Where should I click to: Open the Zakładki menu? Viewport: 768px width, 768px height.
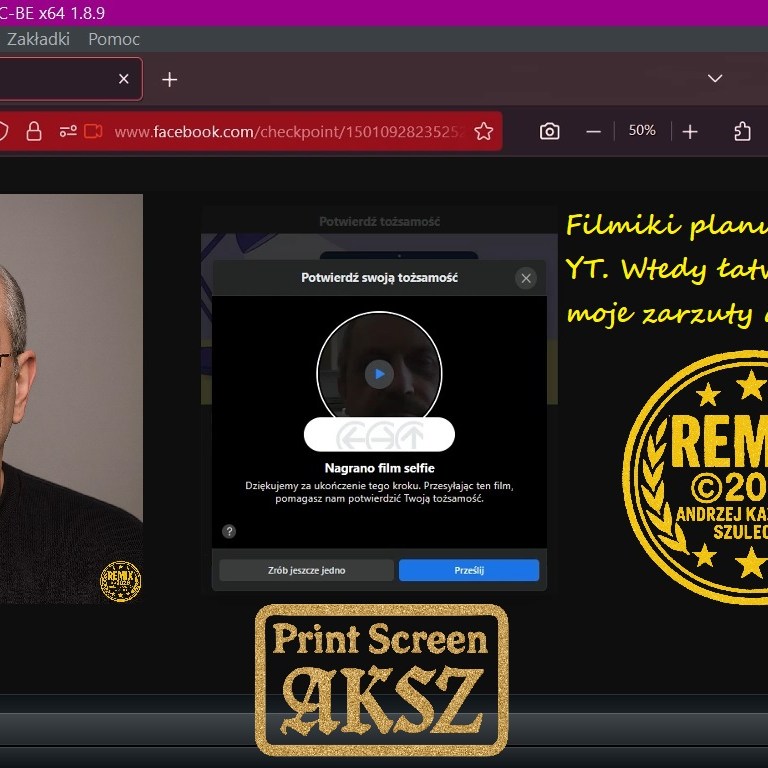[x=38, y=39]
